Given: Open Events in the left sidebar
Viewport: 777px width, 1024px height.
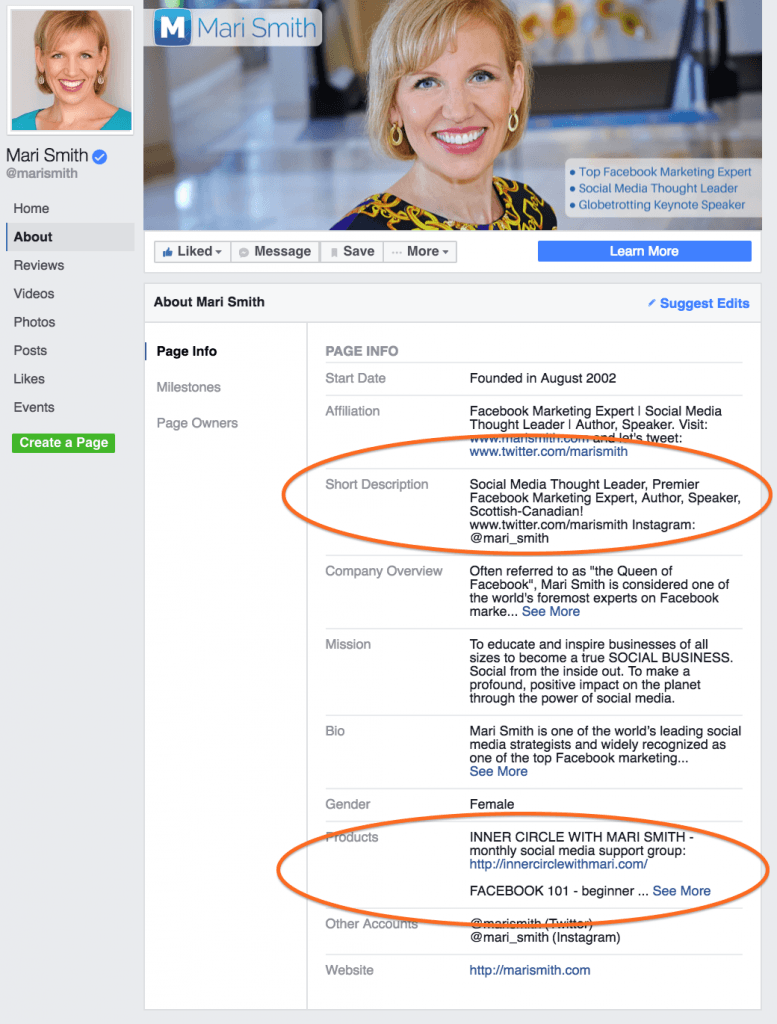Looking at the screenshot, I should pos(34,408).
